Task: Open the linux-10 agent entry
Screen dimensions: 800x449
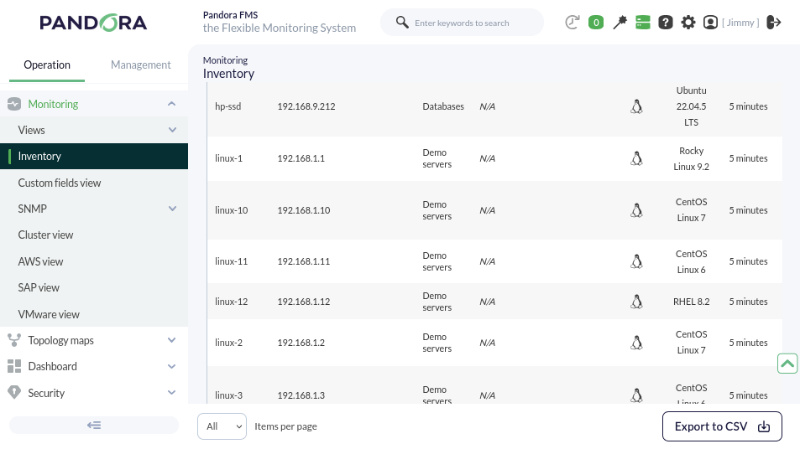Action: coord(232,210)
